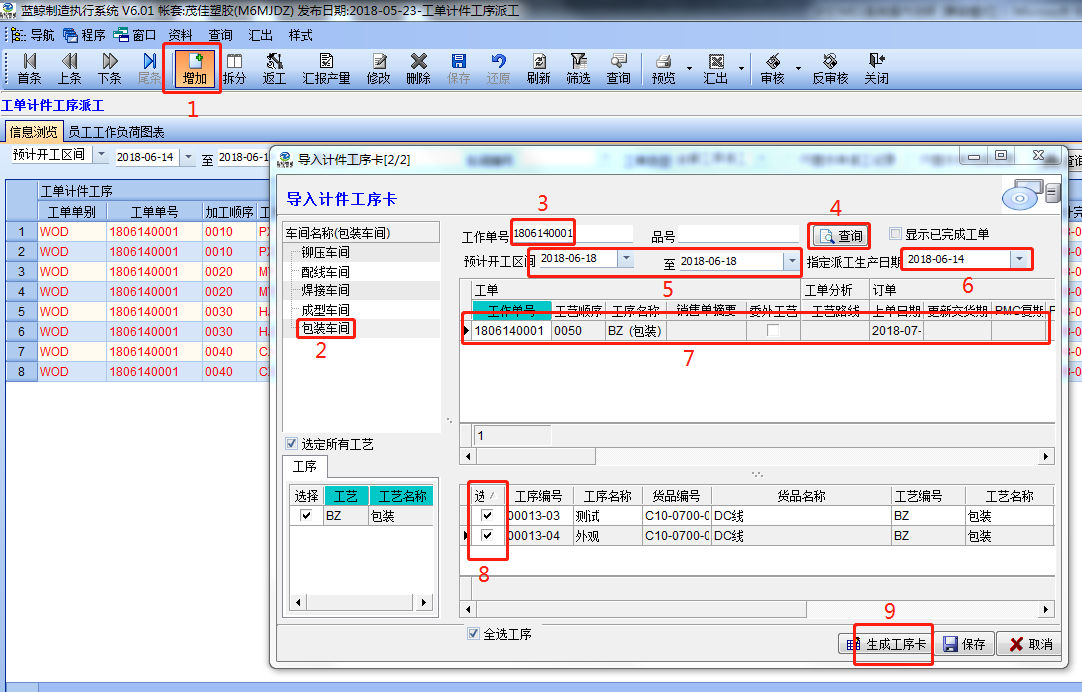
Task: Open the 资料 menu
Action: (180, 34)
